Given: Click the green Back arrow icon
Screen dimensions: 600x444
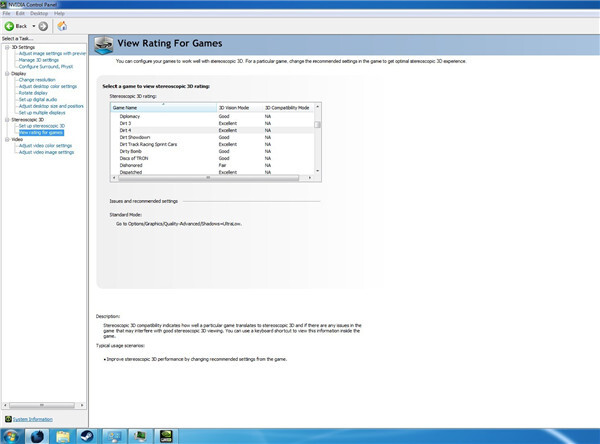Looking at the screenshot, I should pos(10,25).
